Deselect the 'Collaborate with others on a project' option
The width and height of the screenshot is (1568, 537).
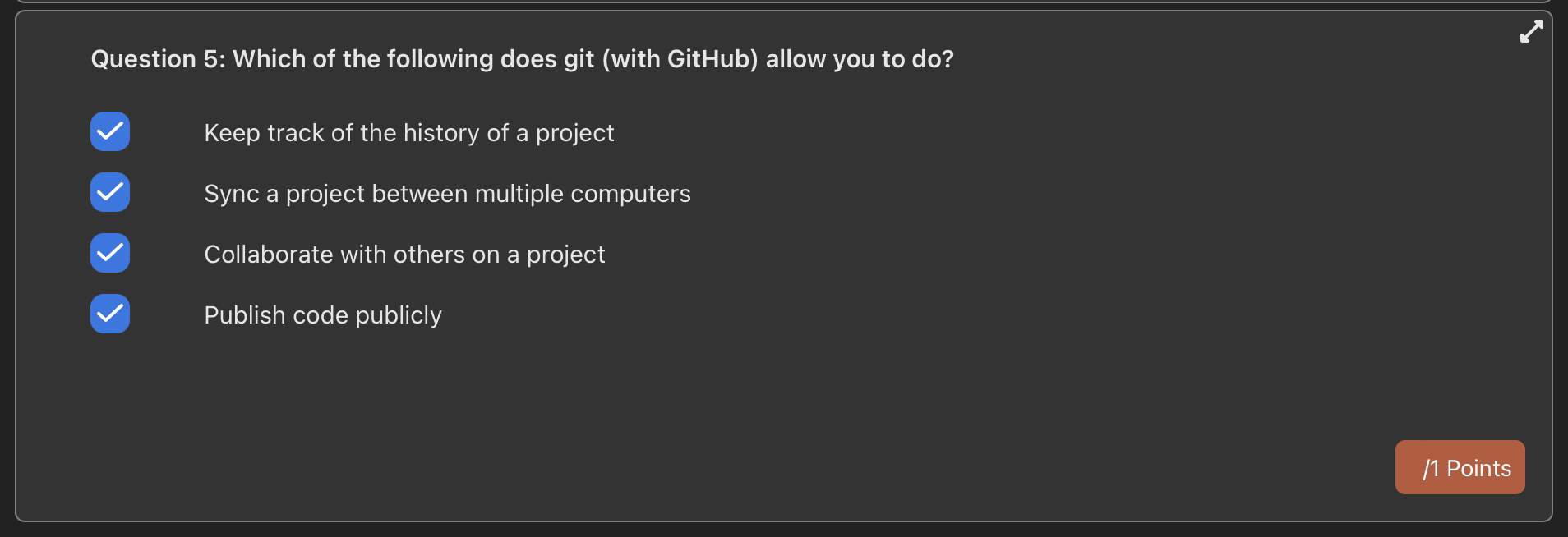(109, 253)
